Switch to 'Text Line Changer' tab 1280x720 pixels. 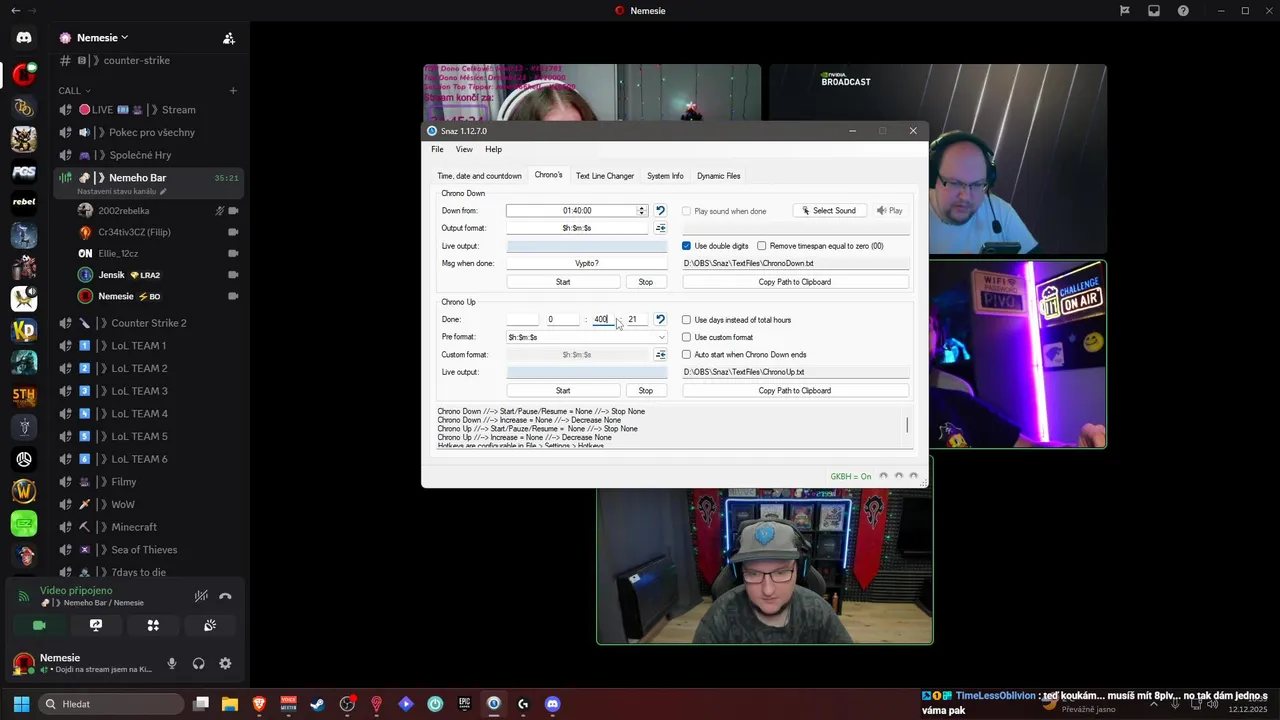pyautogui.click(x=605, y=176)
